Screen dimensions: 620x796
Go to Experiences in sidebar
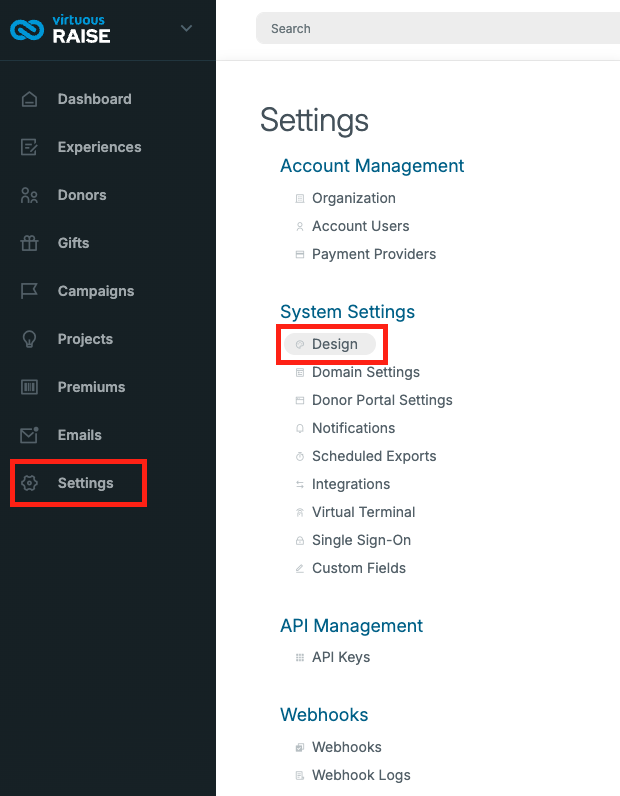[100, 147]
